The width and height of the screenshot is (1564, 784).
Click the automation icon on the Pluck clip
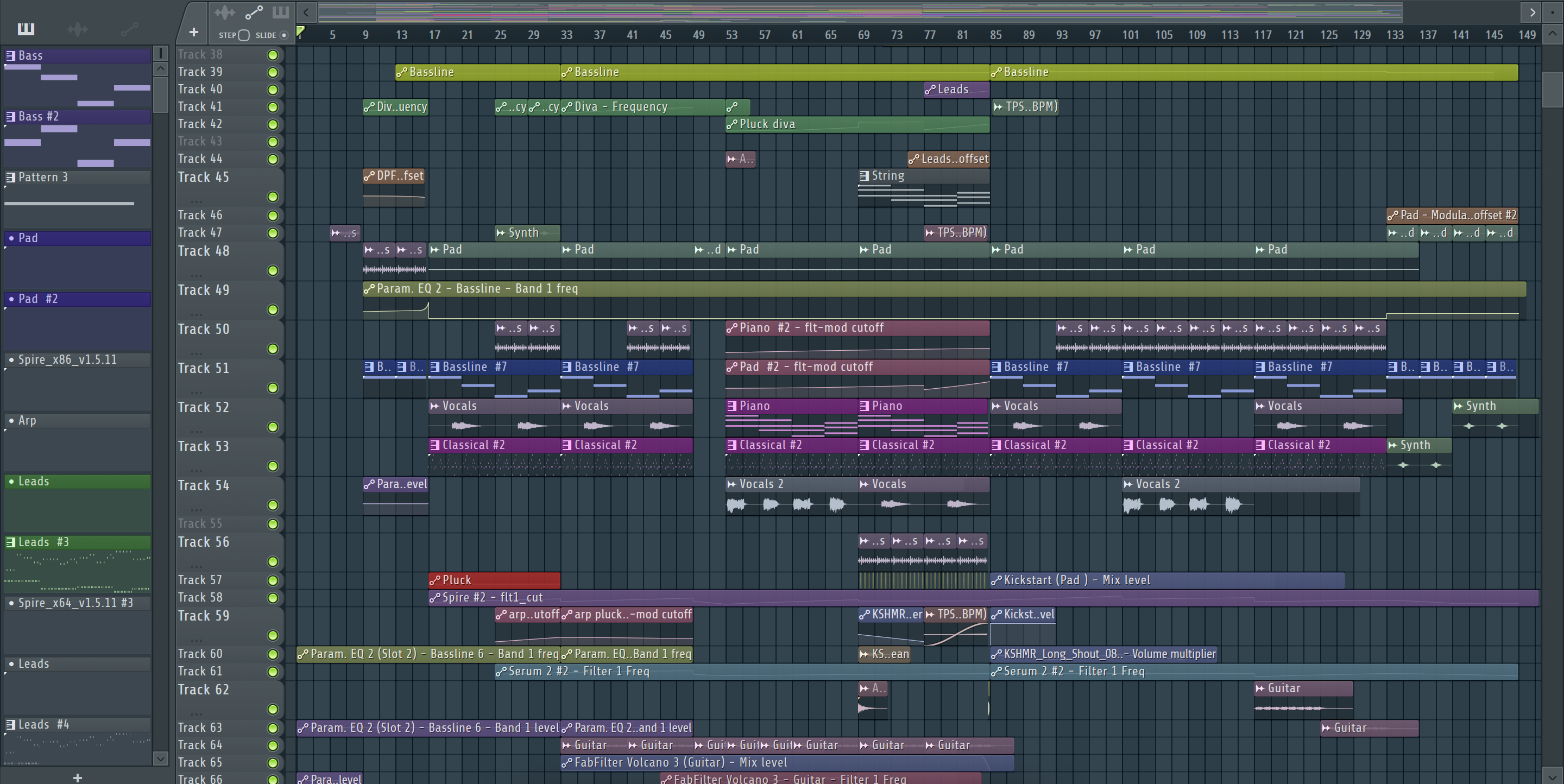(x=434, y=581)
